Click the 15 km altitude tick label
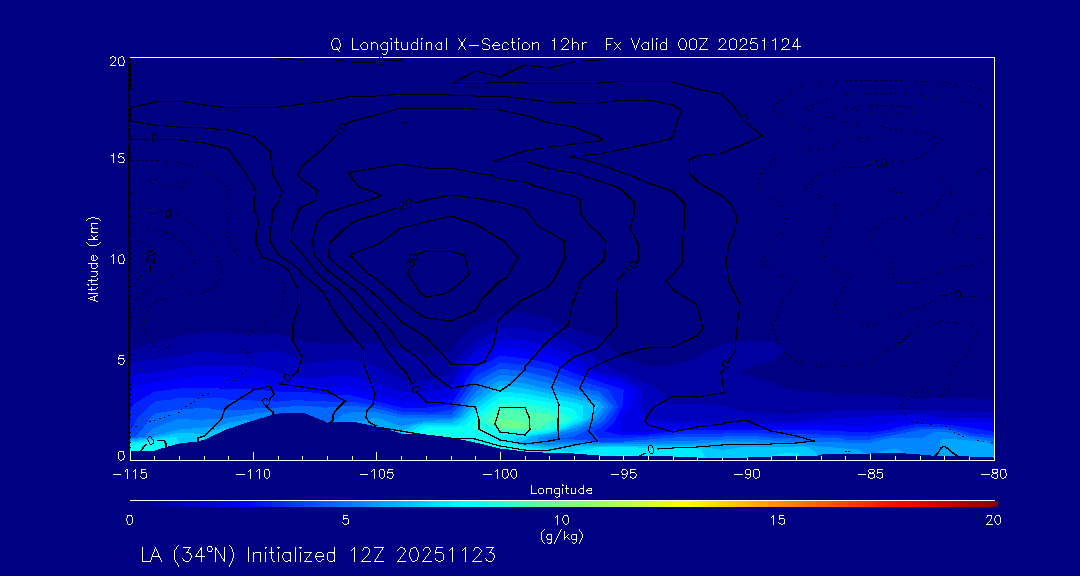This screenshot has height=576, width=1080. point(116,160)
